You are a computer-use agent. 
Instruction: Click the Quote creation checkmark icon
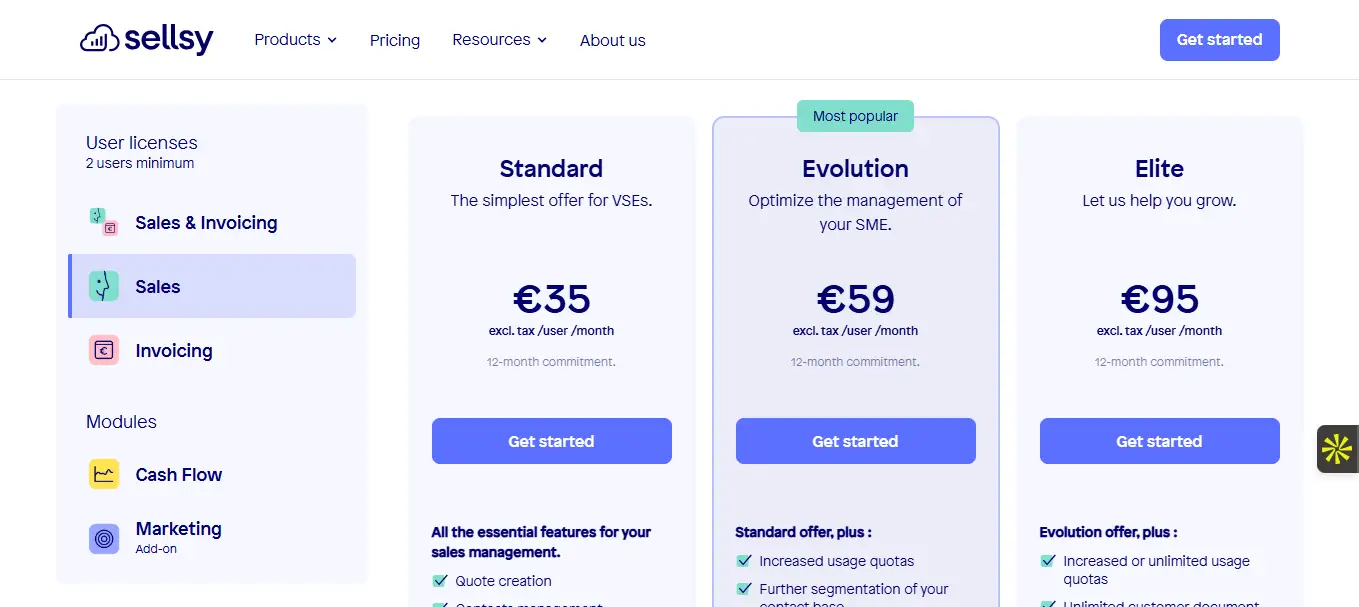click(x=440, y=581)
